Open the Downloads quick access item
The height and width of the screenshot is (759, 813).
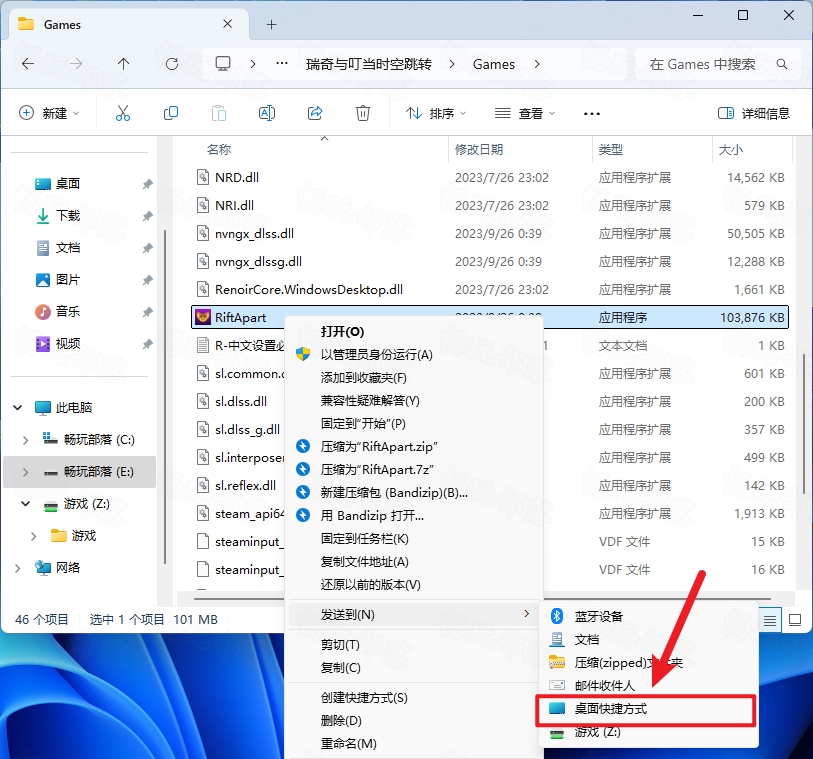coord(67,216)
